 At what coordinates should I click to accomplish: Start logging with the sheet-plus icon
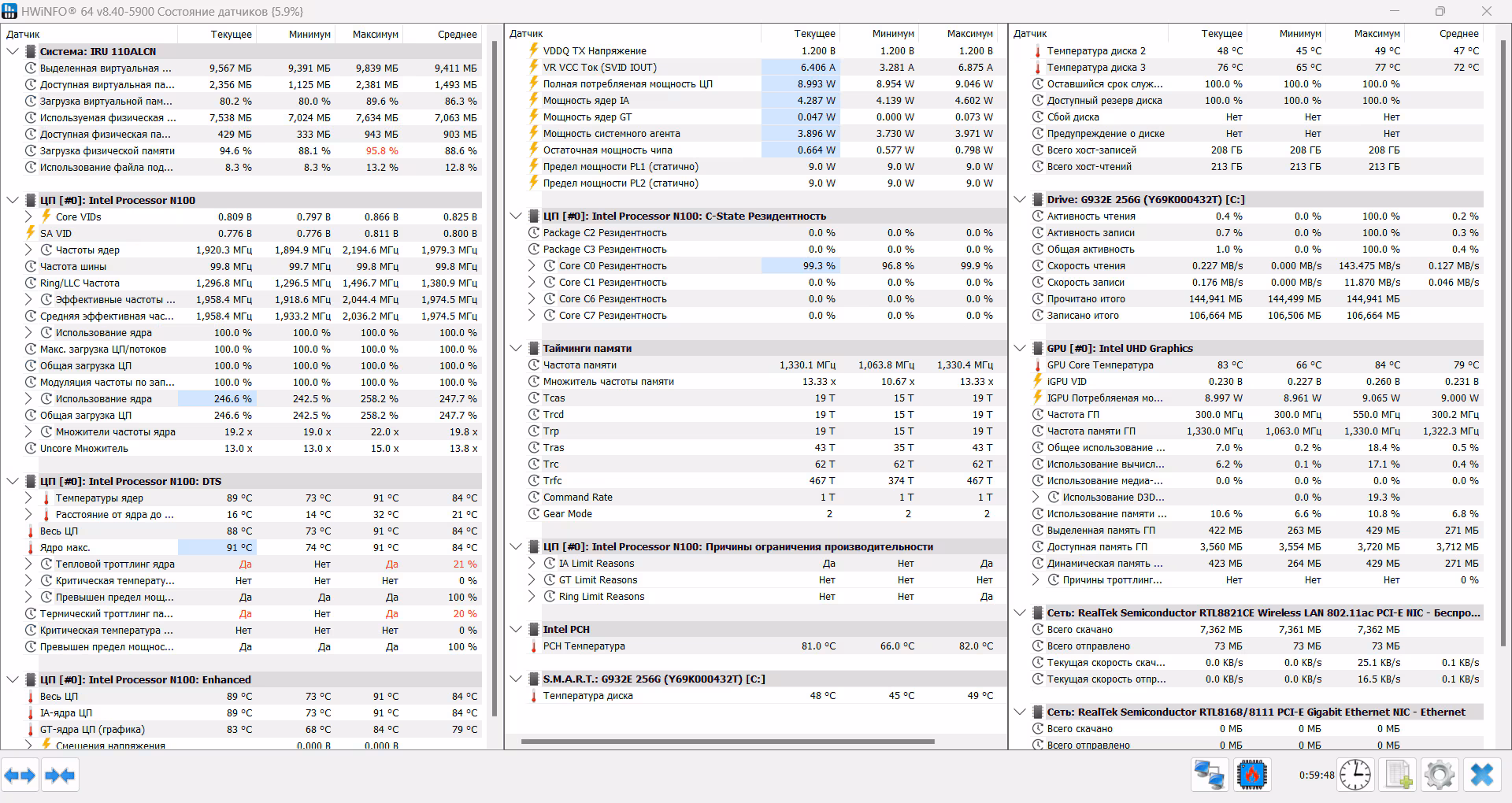1398,775
